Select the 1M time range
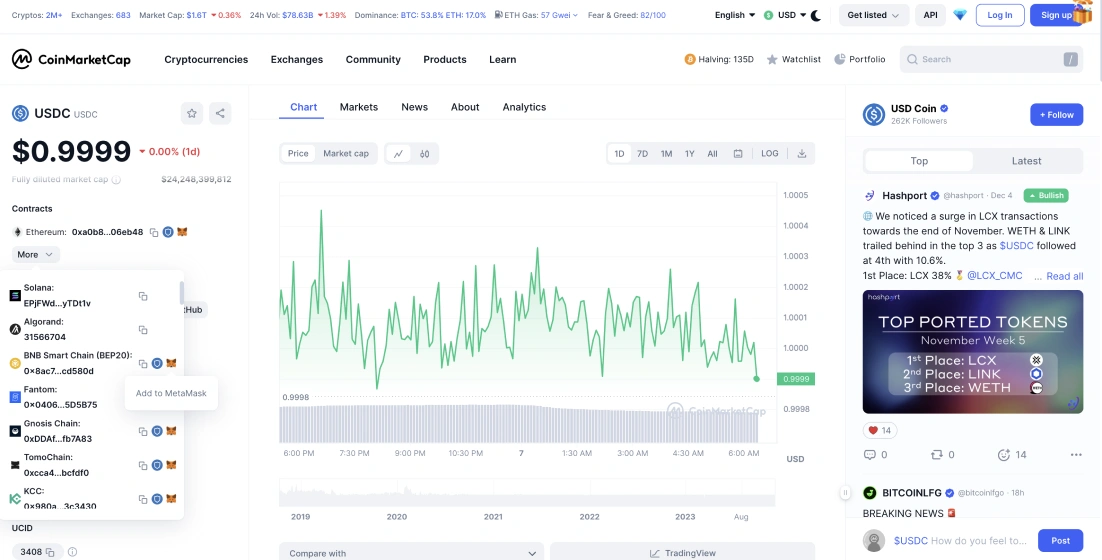Viewport: 1102px width, 560px height. tap(666, 153)
